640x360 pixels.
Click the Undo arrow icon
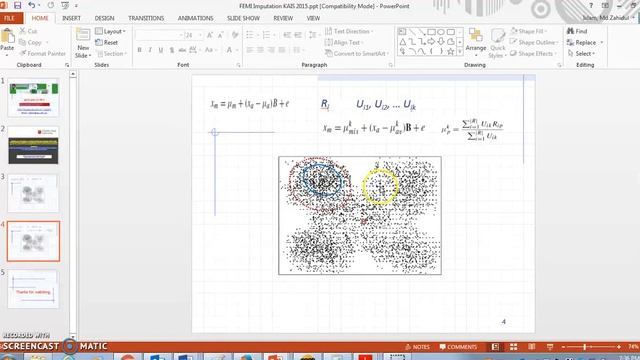pyautogui.click(x=31, y=6)
